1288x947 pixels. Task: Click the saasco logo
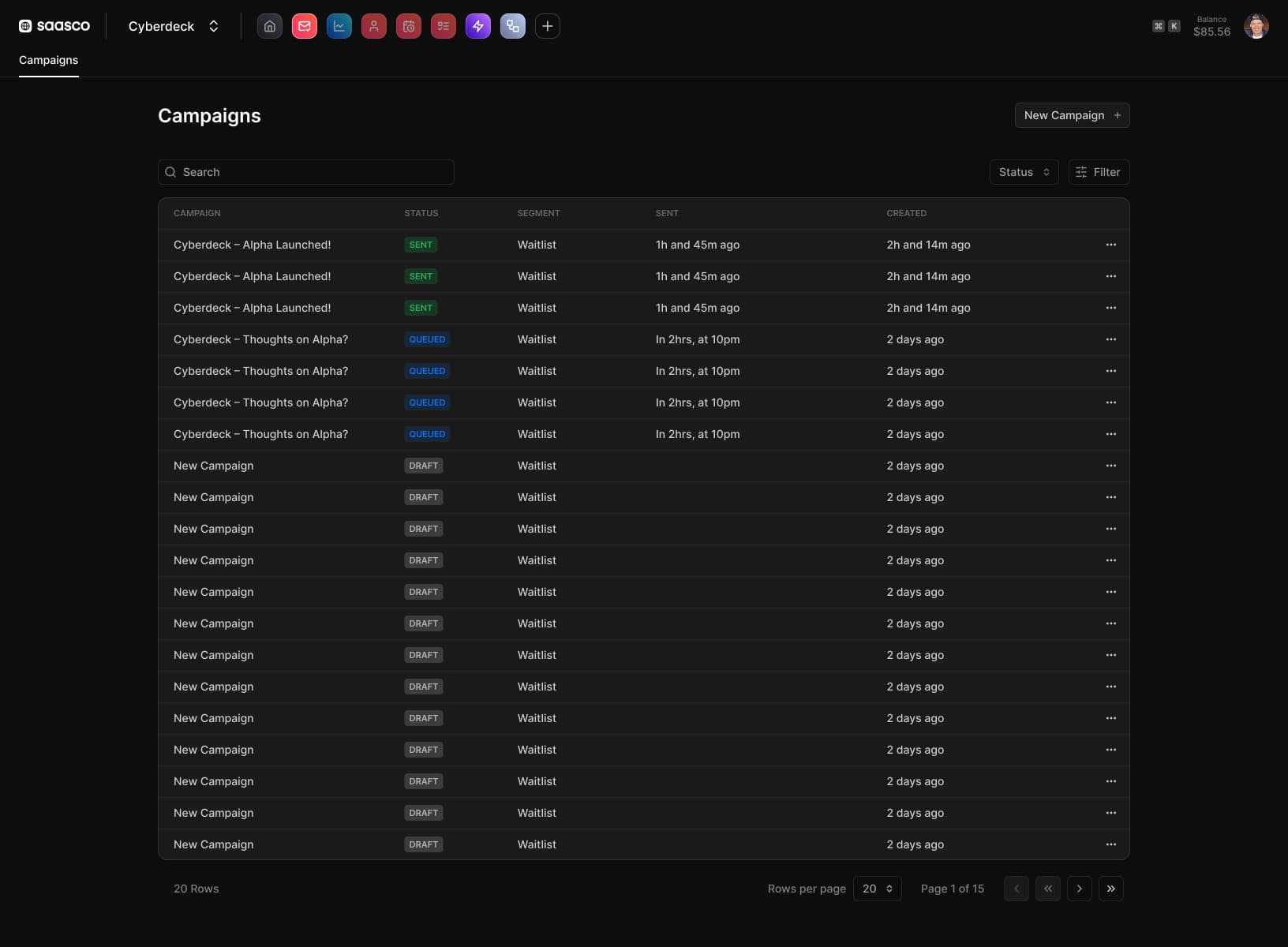[54, 26]
